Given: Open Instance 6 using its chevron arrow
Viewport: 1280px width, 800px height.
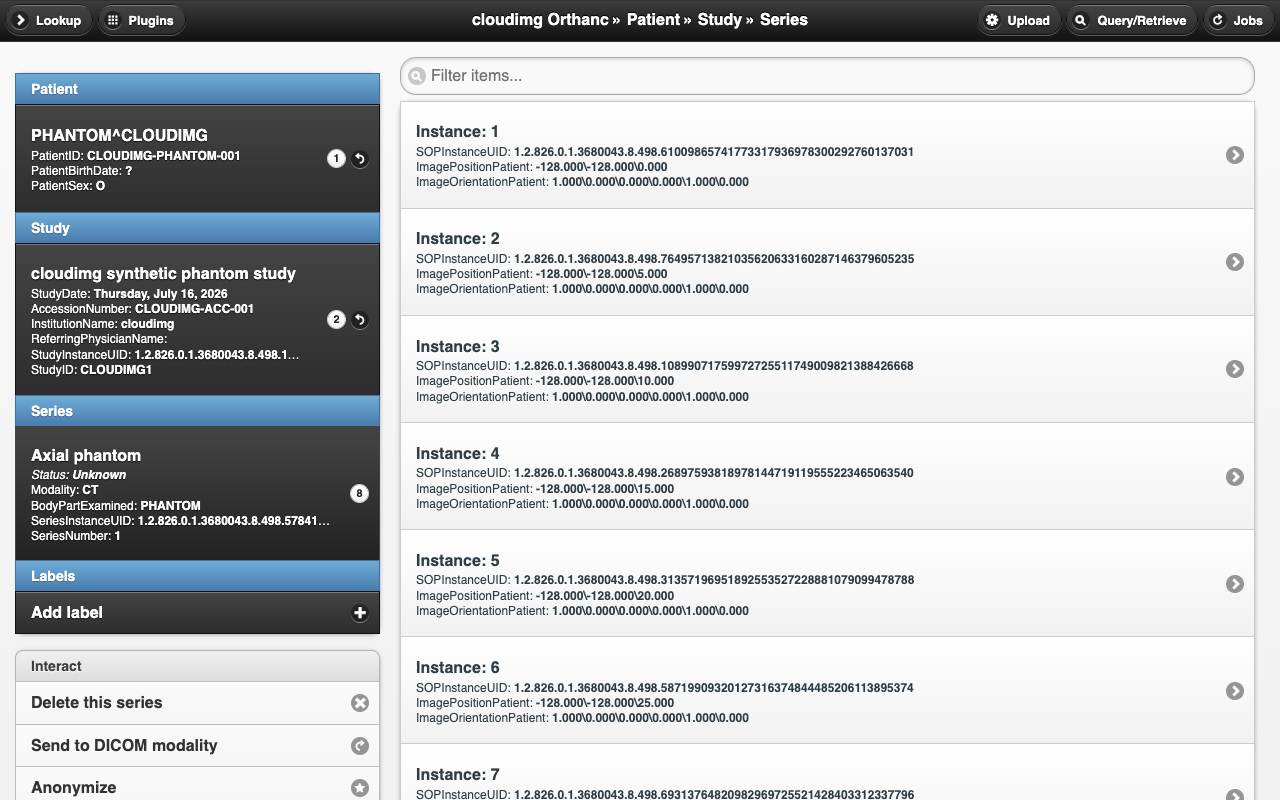Looking at the screenshot, I should point(1235,691).
